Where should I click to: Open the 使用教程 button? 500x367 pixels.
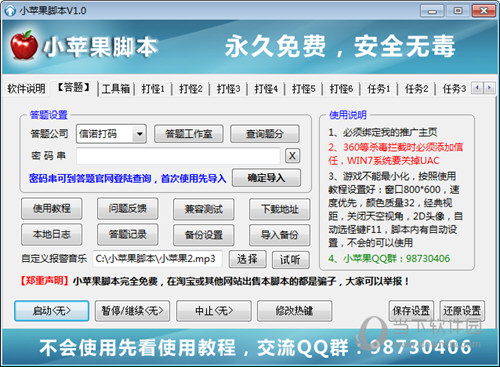coord(52,209)
